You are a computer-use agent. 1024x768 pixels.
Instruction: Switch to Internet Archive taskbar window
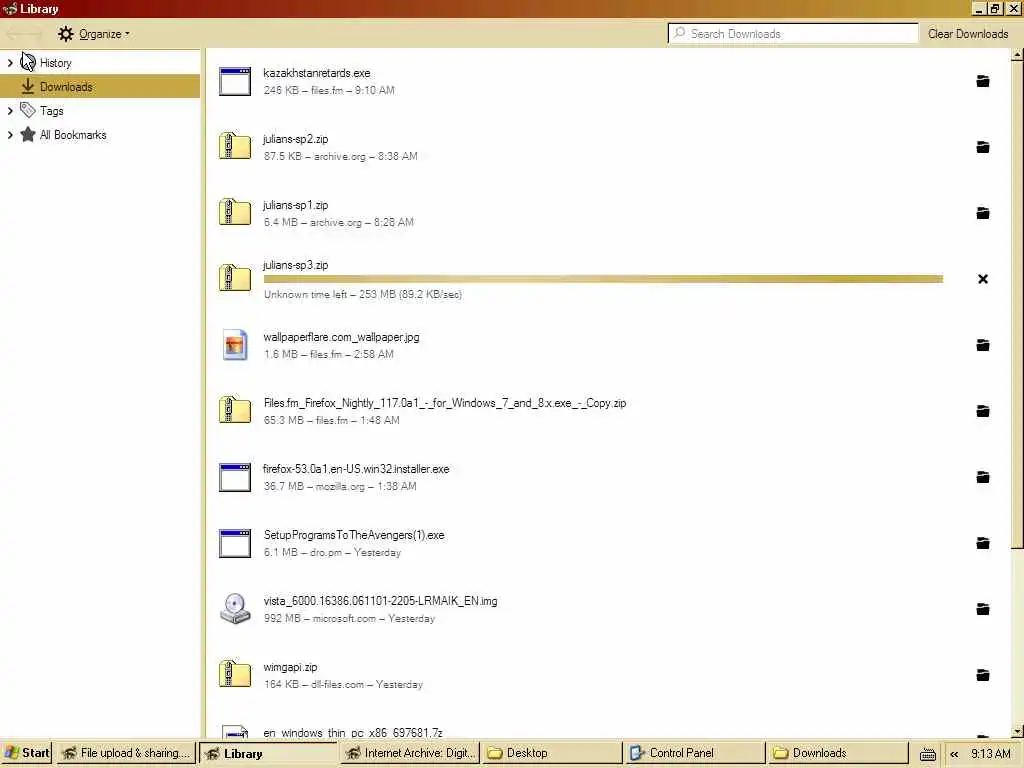click(x=410, y=753)
